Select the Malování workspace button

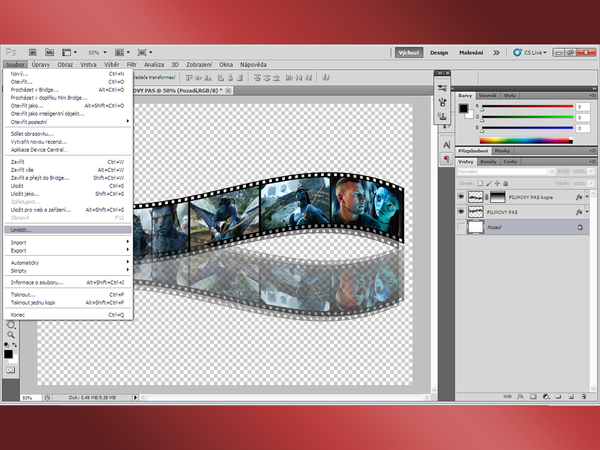pyautogui.click(x=473, y=52)
